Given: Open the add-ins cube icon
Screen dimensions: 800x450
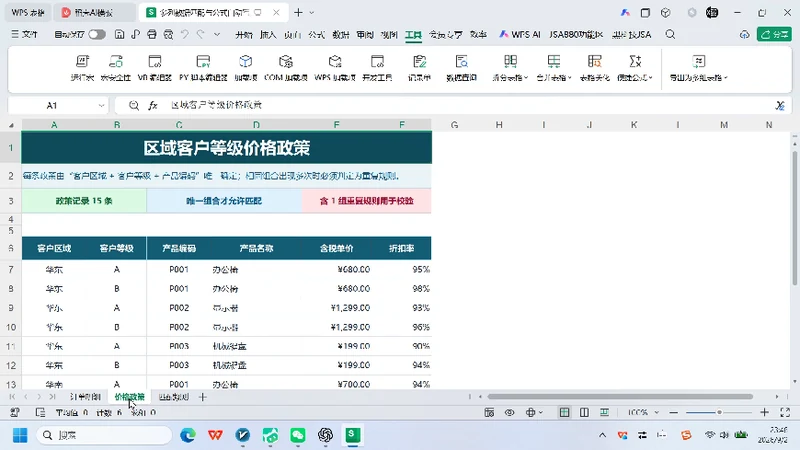Looking at the screenshot, I should (245, 67).
